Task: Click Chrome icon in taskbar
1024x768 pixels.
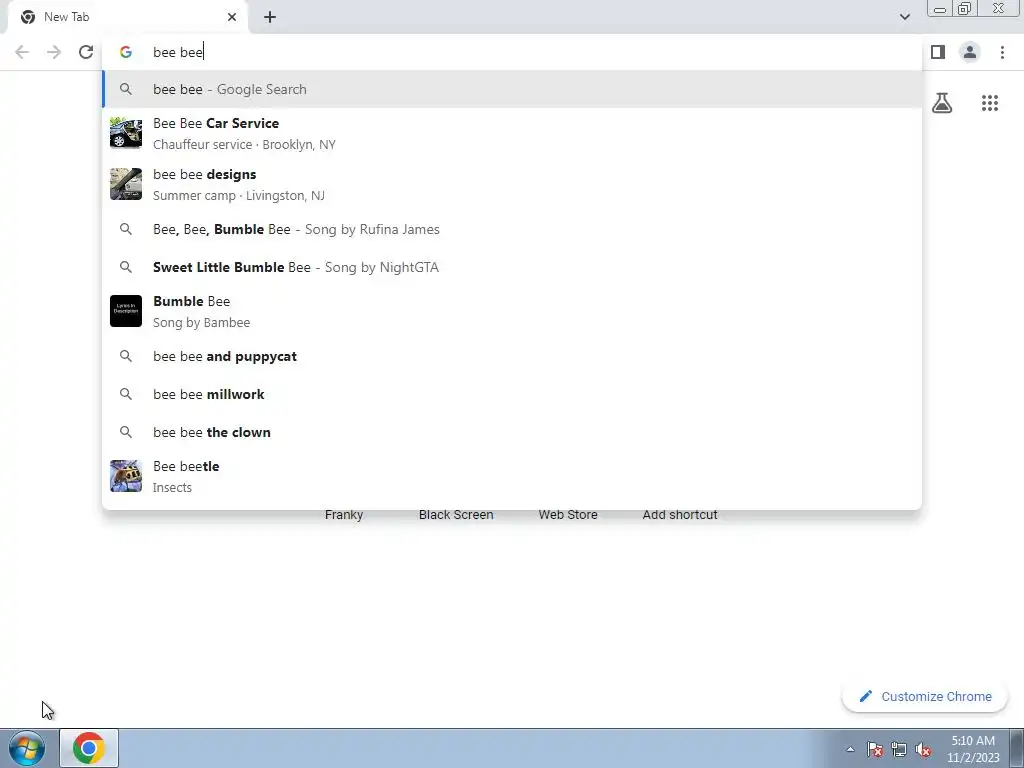Action: pos(89,748)
